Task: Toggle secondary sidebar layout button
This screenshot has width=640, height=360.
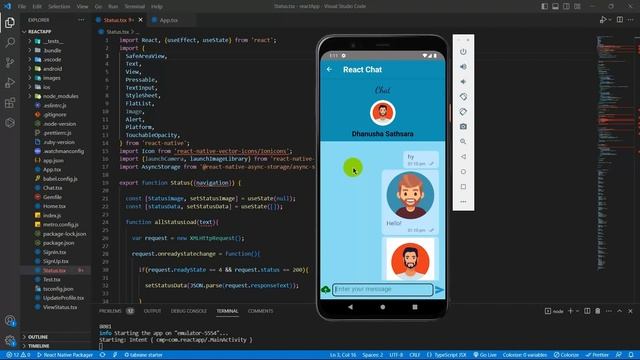Action: coord(567,6)
